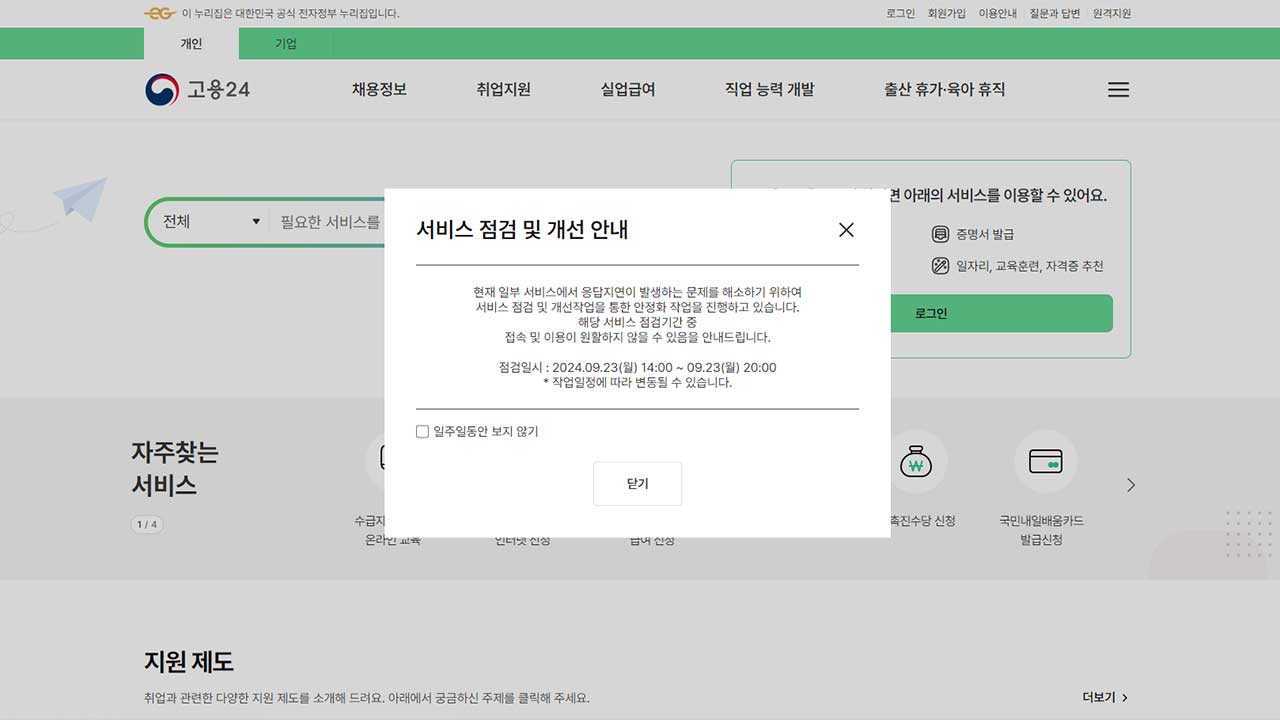This screenshot has height=720, width=1280.
Task: Open the hamburger menu icon
Action: click(x=1117, y=89)
